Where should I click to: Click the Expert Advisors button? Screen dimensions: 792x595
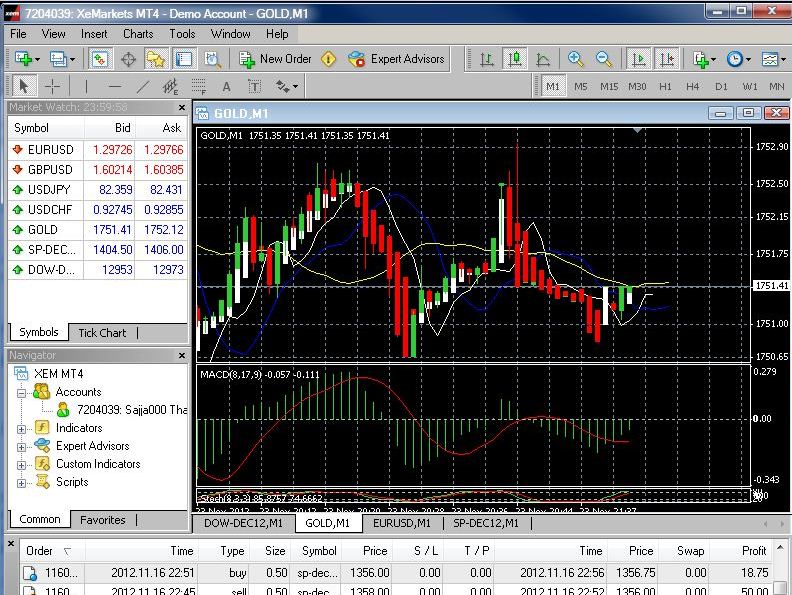coord(397,59)
